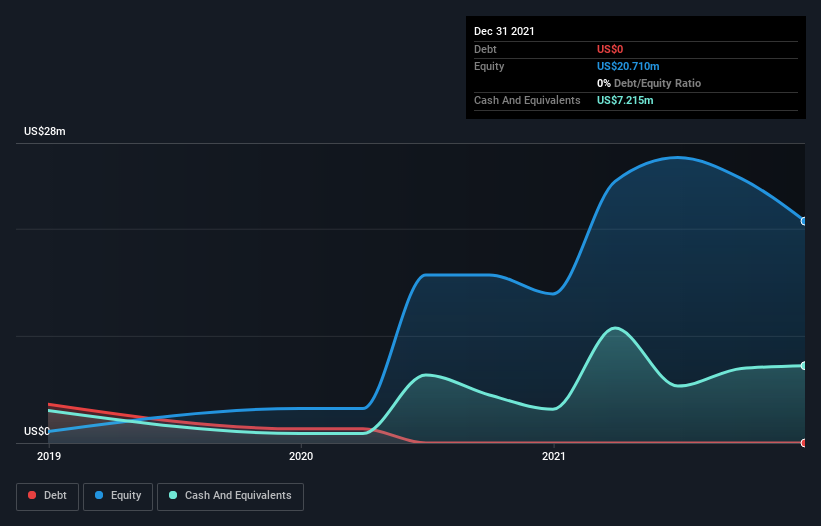Click the 0% Debt/Equity Ratio text
Viewport: 821px width, 526px height.
point(649,83)
